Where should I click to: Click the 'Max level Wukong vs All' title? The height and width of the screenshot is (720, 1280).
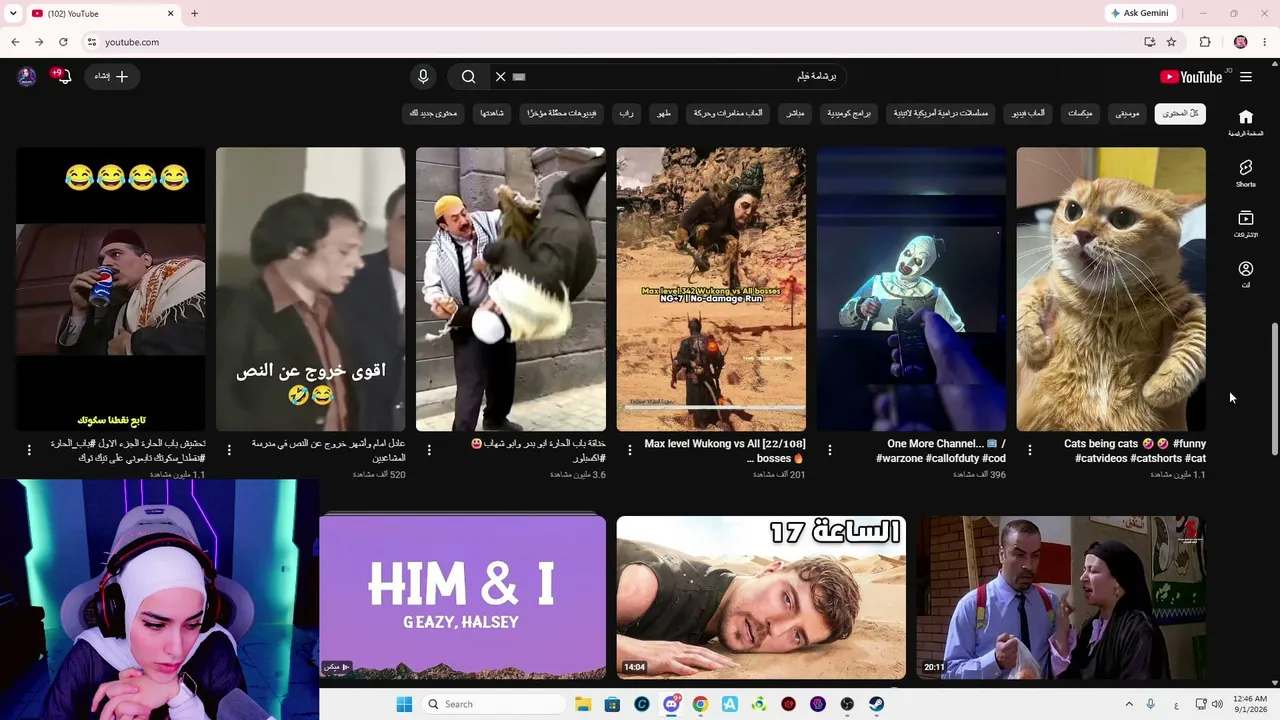[725, 451]
